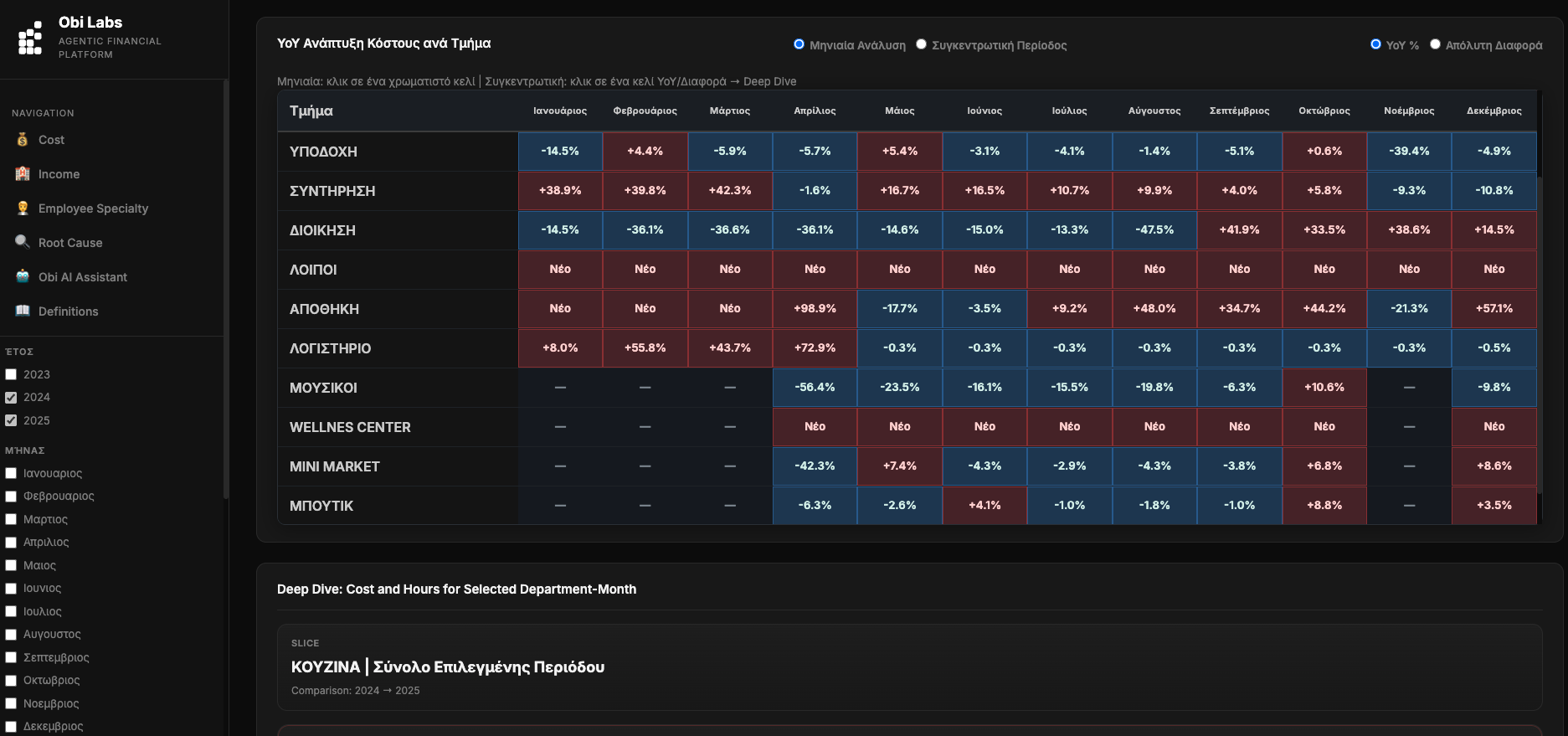Image resolution: width=1568 pixels, height=736 pixels.
Task: Click ΛΟΓΙΣΤΗΡΙΟ Απρίλιος cell +72.9%
Action: [815, 348]
